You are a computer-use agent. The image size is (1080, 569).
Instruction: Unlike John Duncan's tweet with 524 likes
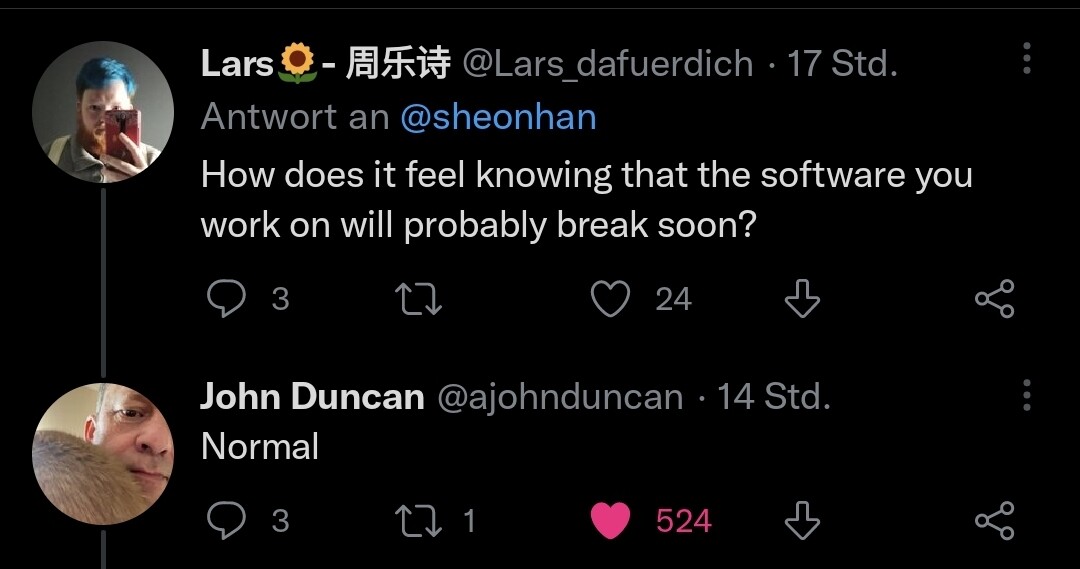(611, 520)
